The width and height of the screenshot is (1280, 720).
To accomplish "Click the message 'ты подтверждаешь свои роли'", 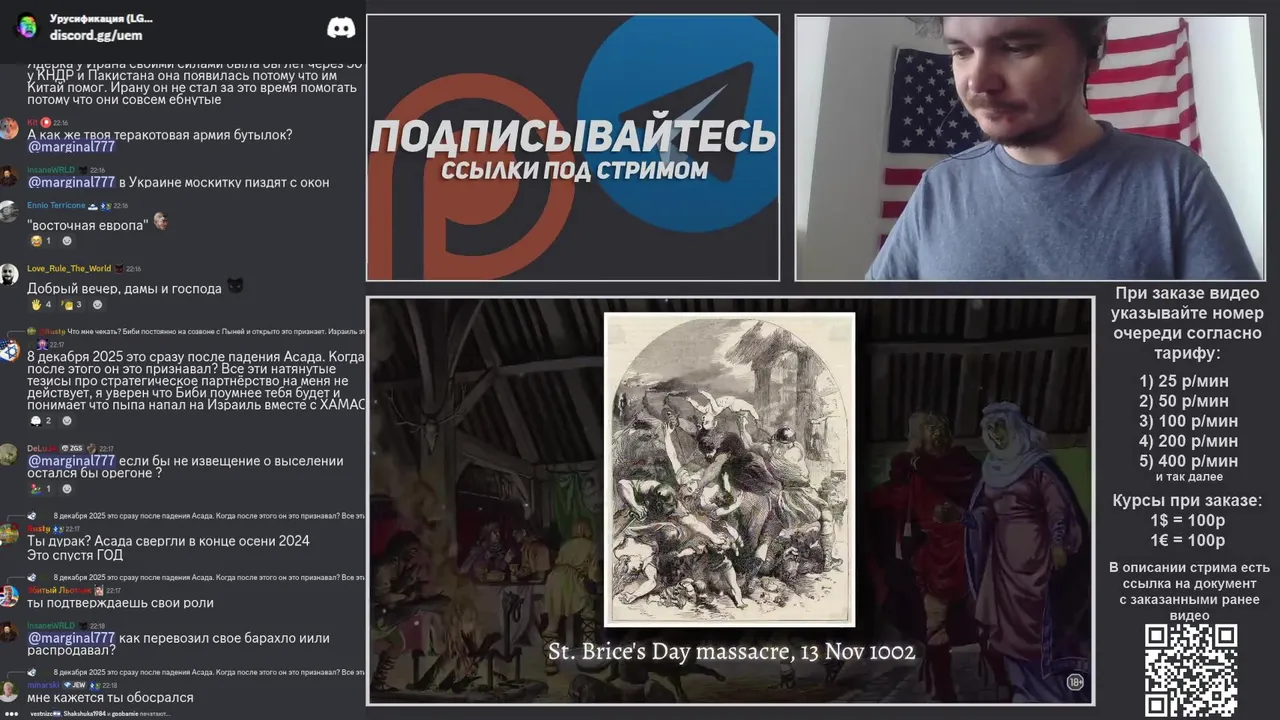I will pyautogui.click(x=120, y=603).
